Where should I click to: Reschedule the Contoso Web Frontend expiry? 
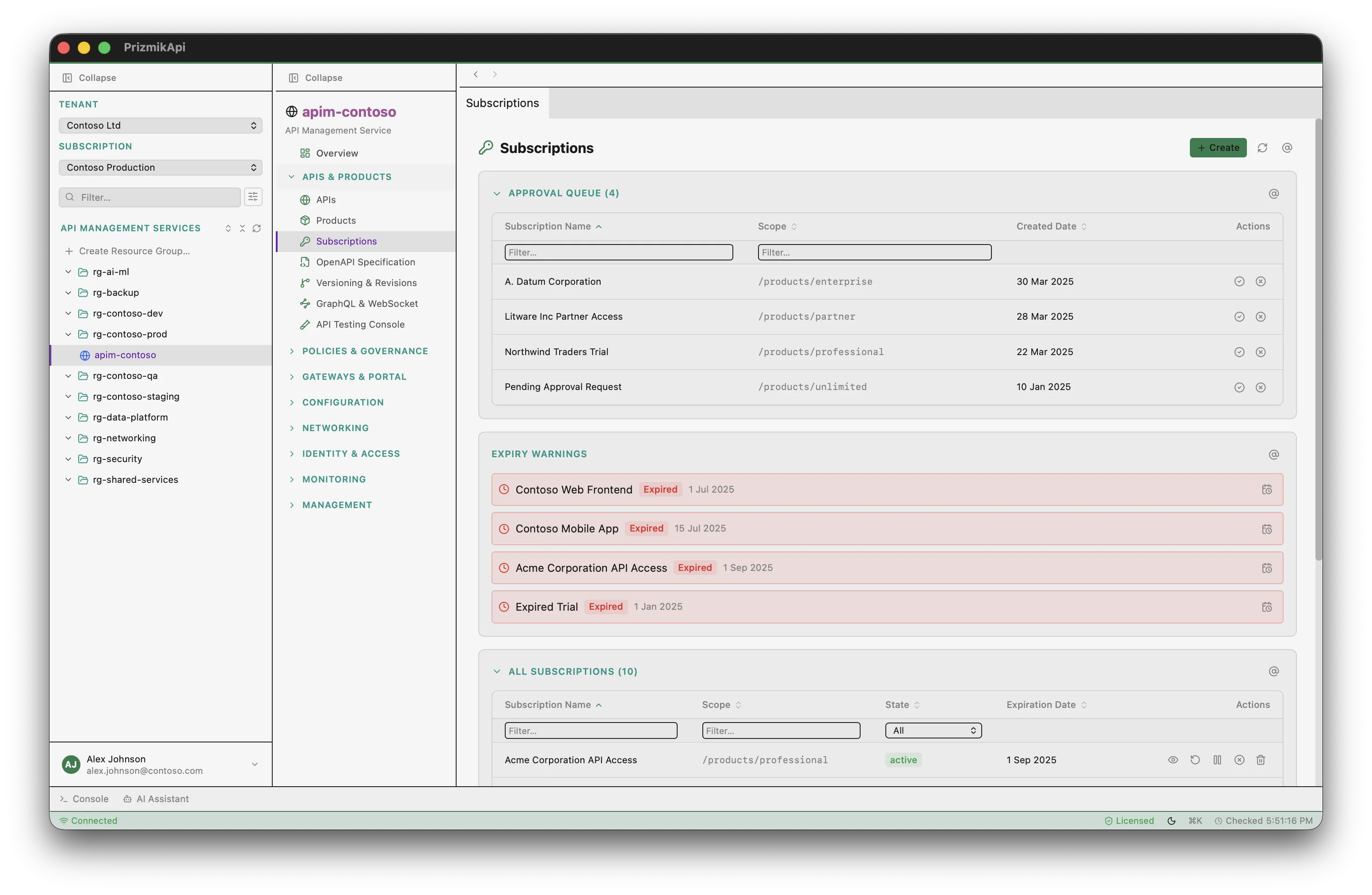tap(1267, 489)
